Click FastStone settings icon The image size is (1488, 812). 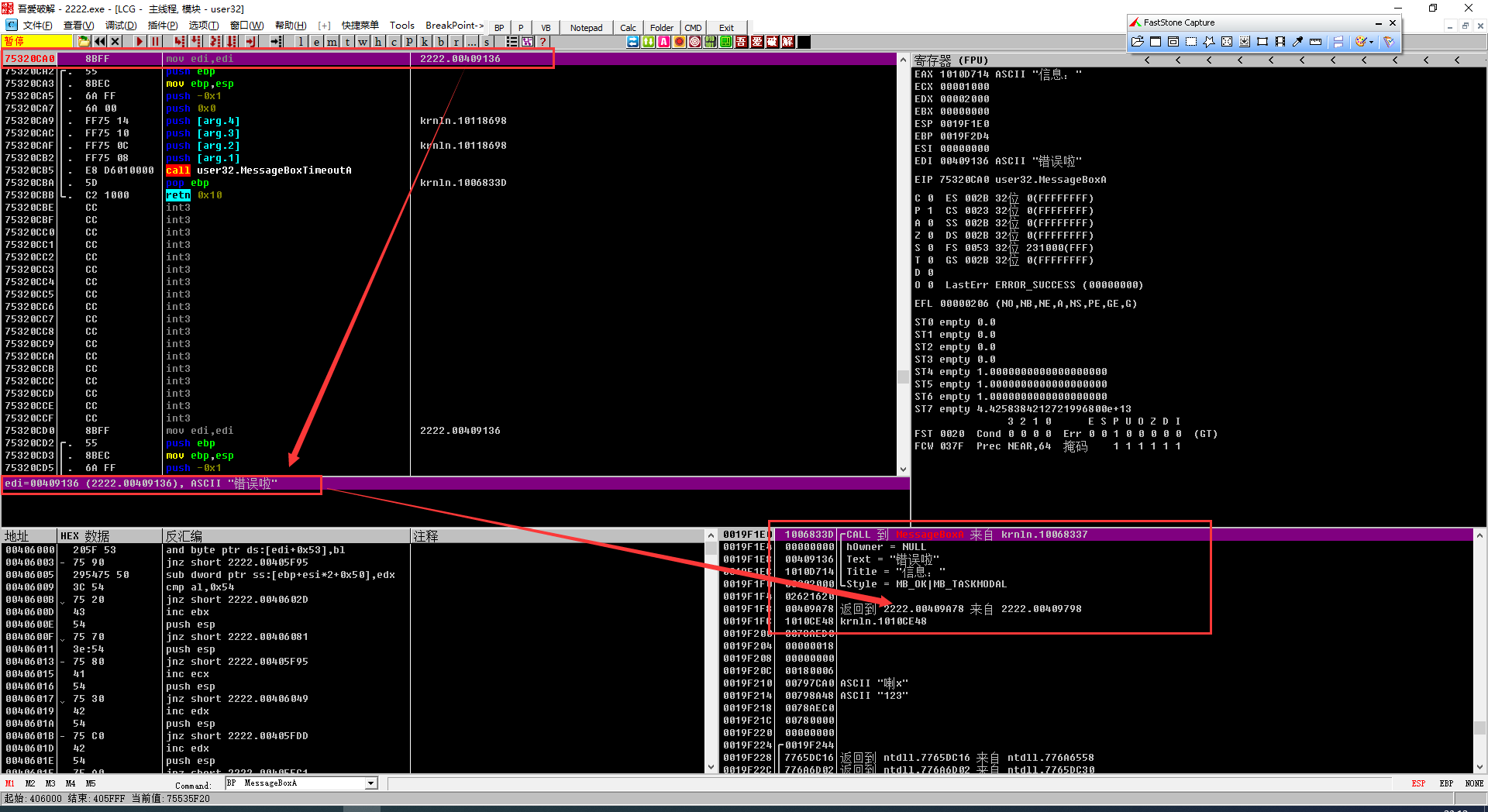[1389, 41]
